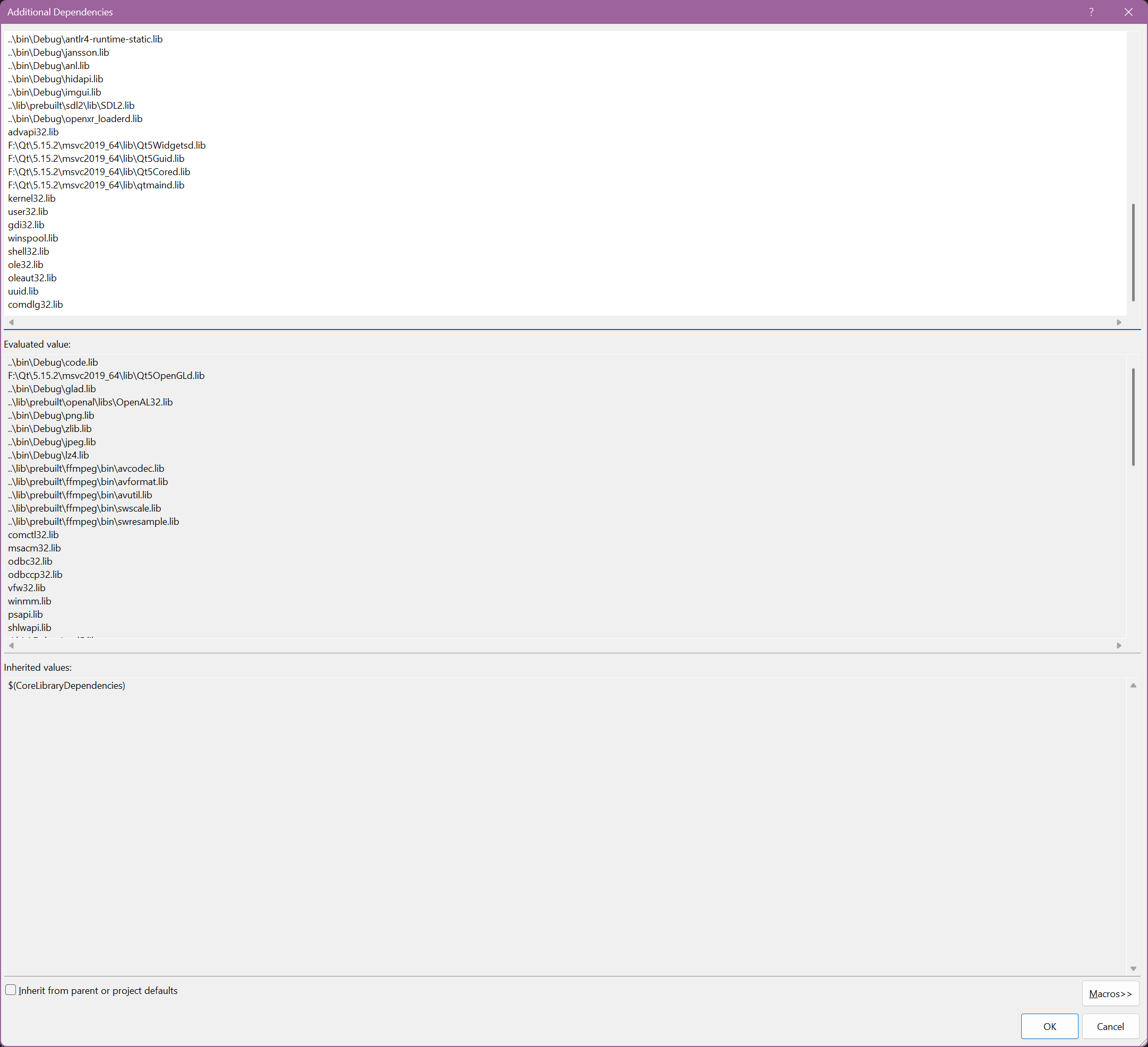Click left arrow of top horizontal scrollbar
The width and height of the screenshot is (1148, 1047).
click(x=11, y=323)
